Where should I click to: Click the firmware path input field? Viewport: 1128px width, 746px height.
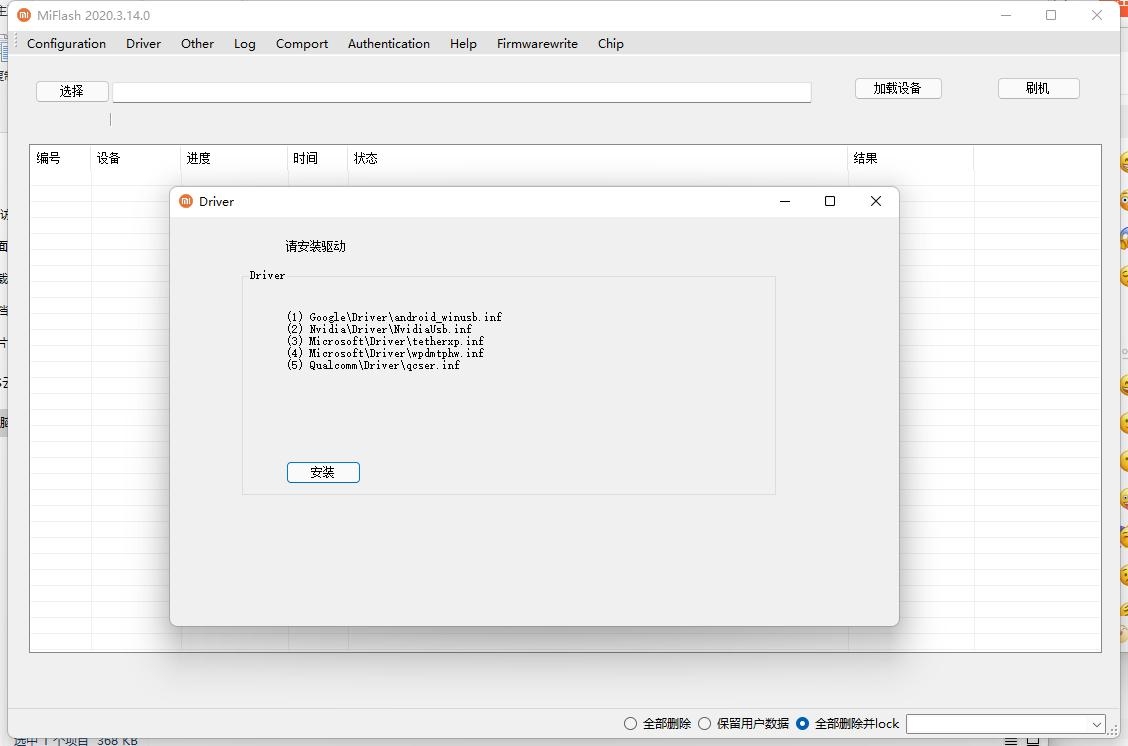(x=461, y=92)
